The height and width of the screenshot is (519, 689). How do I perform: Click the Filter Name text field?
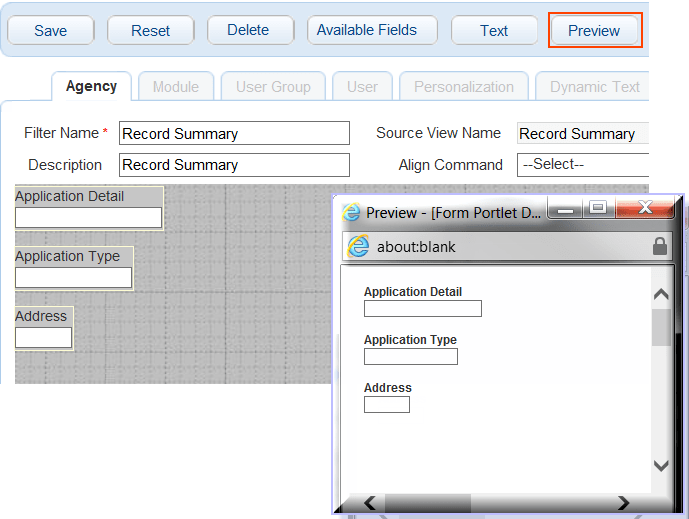coord(234,134)
